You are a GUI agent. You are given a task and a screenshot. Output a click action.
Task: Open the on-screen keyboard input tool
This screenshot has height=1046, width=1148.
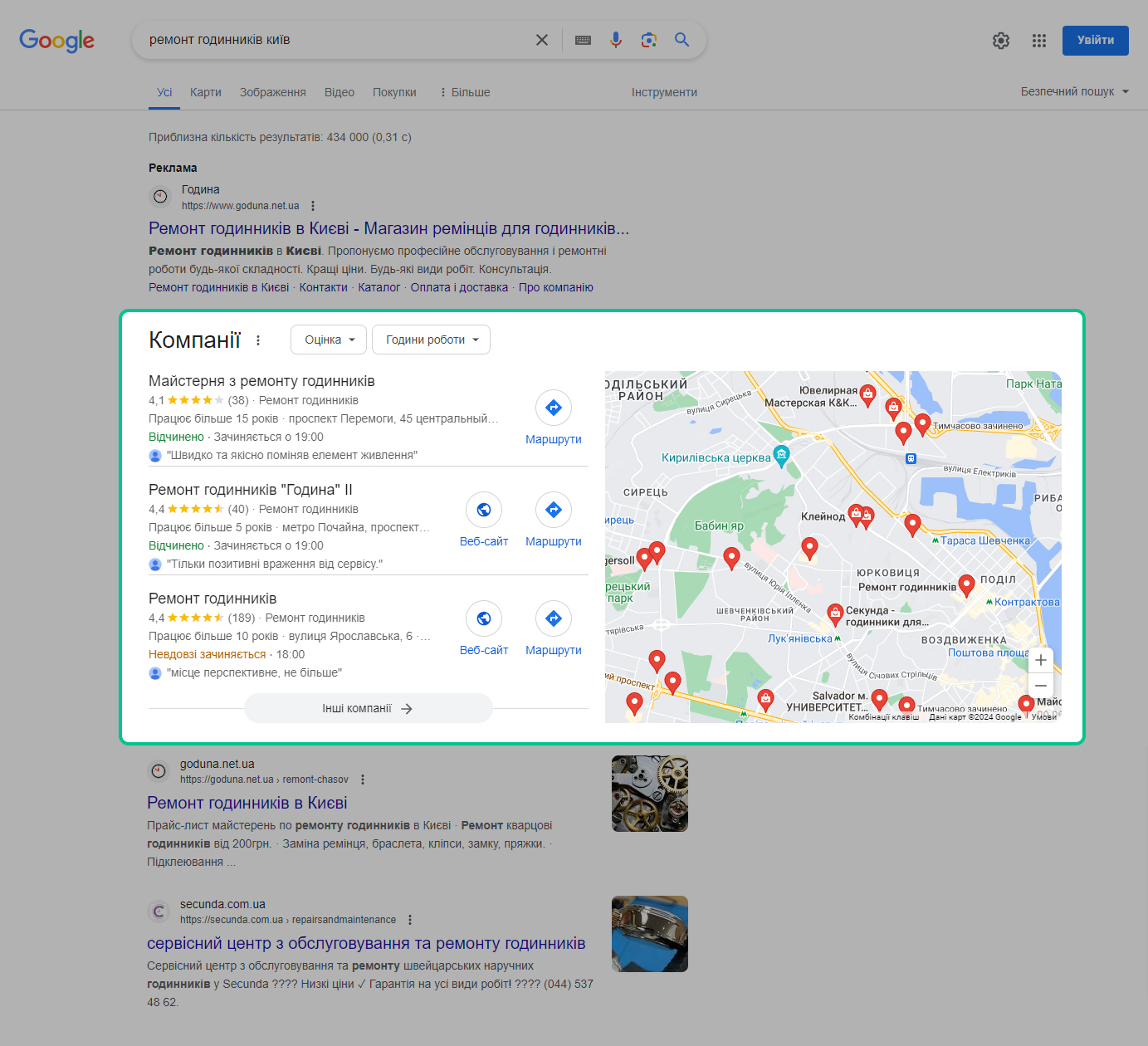(x=583, y=40)
